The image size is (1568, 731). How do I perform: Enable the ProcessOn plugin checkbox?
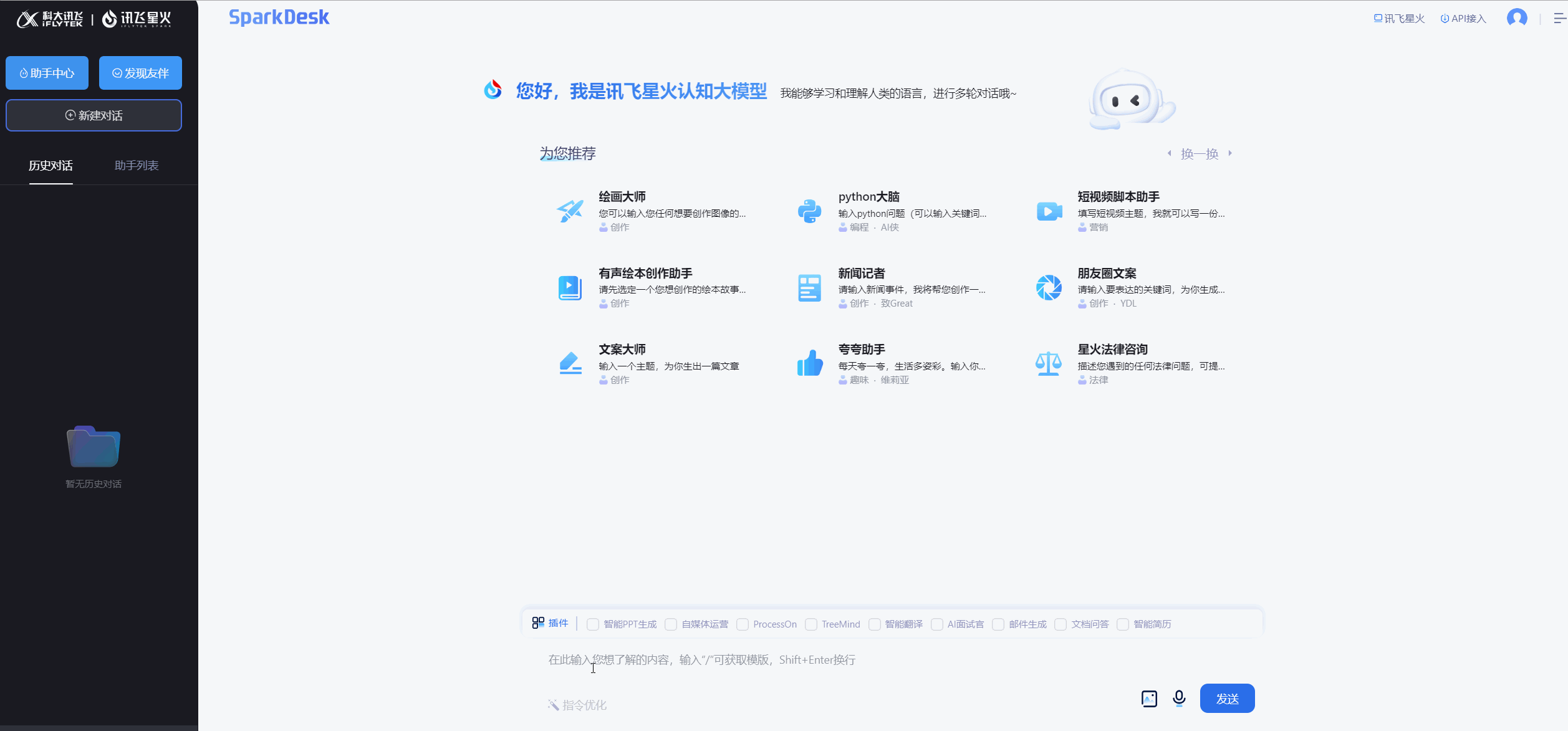click(743, 624)
